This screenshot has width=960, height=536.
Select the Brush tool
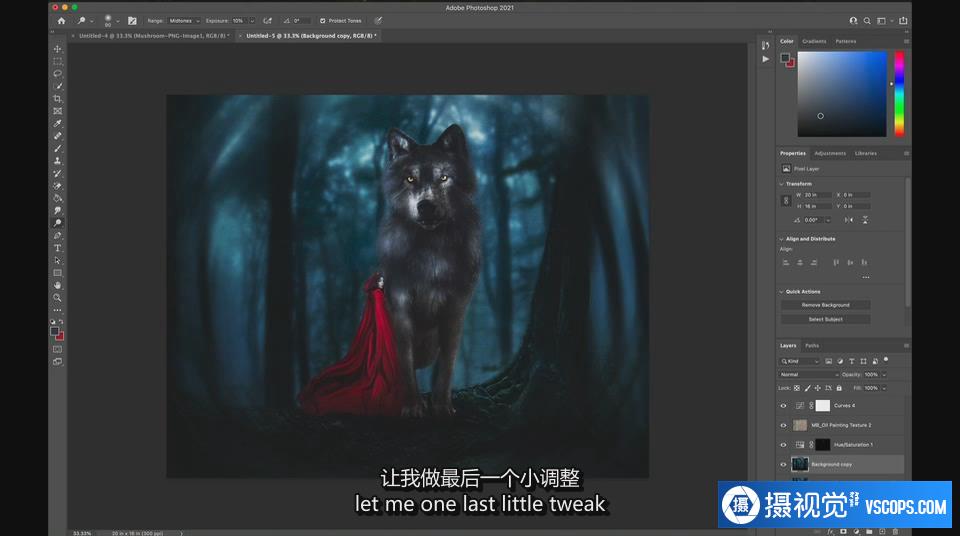point(58,148)
